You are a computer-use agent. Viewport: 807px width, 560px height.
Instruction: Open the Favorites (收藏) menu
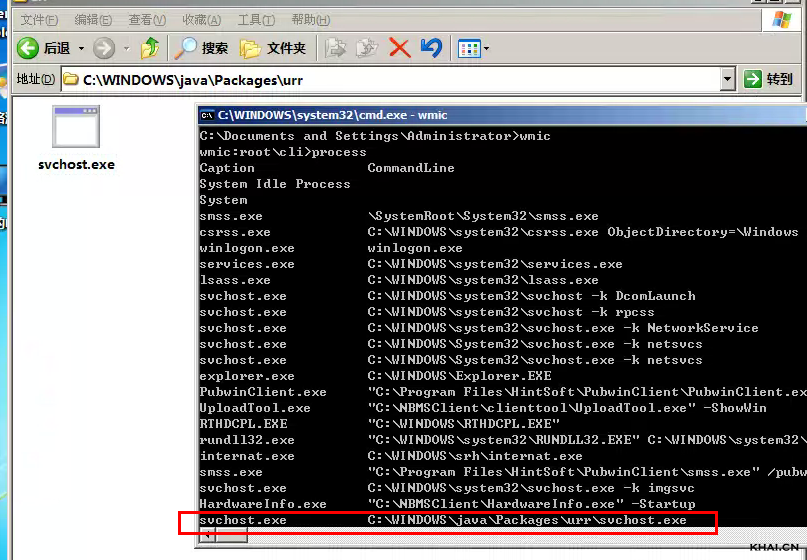201,20
